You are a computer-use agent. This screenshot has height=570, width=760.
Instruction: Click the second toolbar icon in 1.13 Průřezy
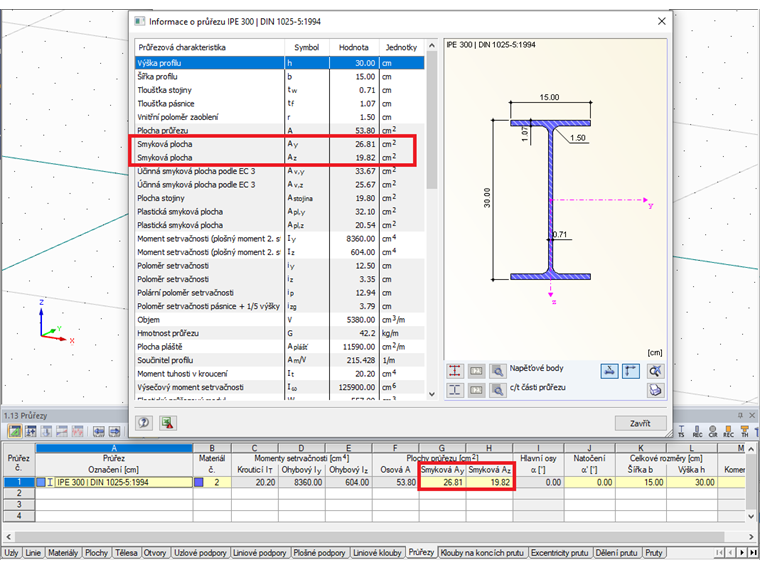tap(31, 431)
